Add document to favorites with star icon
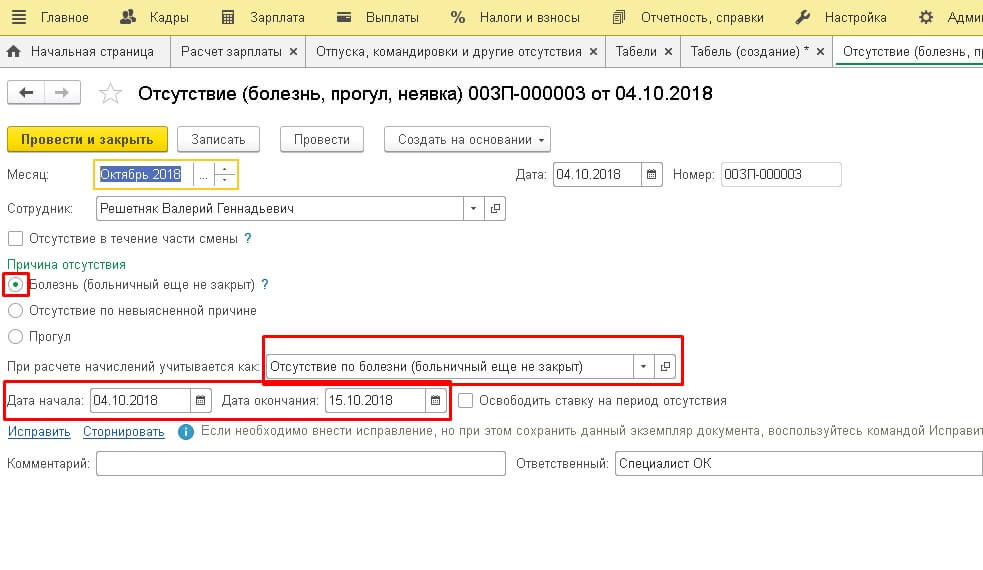The image size is (983, 570). 110,94
